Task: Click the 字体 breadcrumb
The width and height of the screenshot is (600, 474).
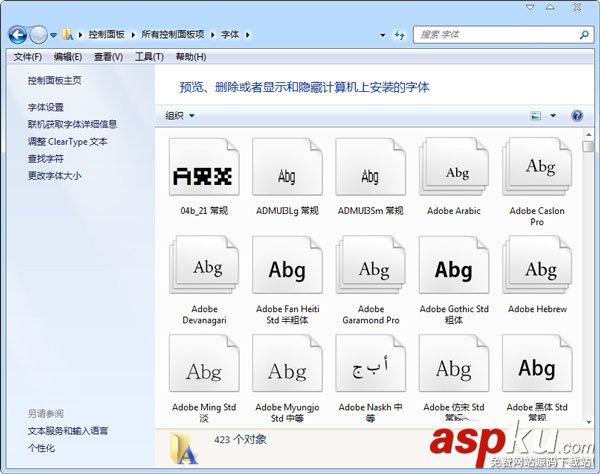Action: pos(230,34)
